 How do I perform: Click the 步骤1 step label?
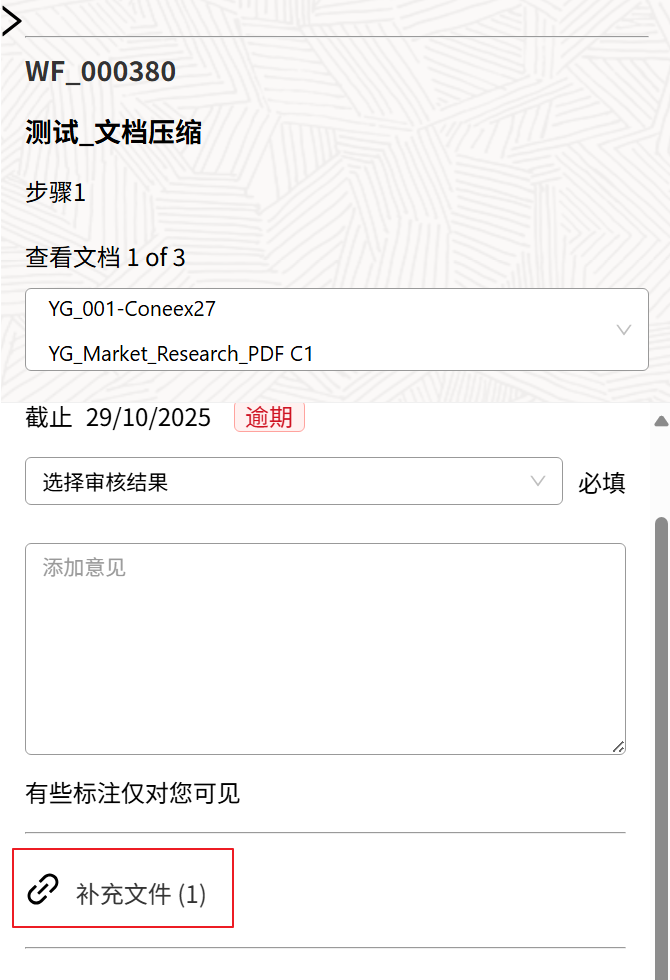tap(56, 192)
